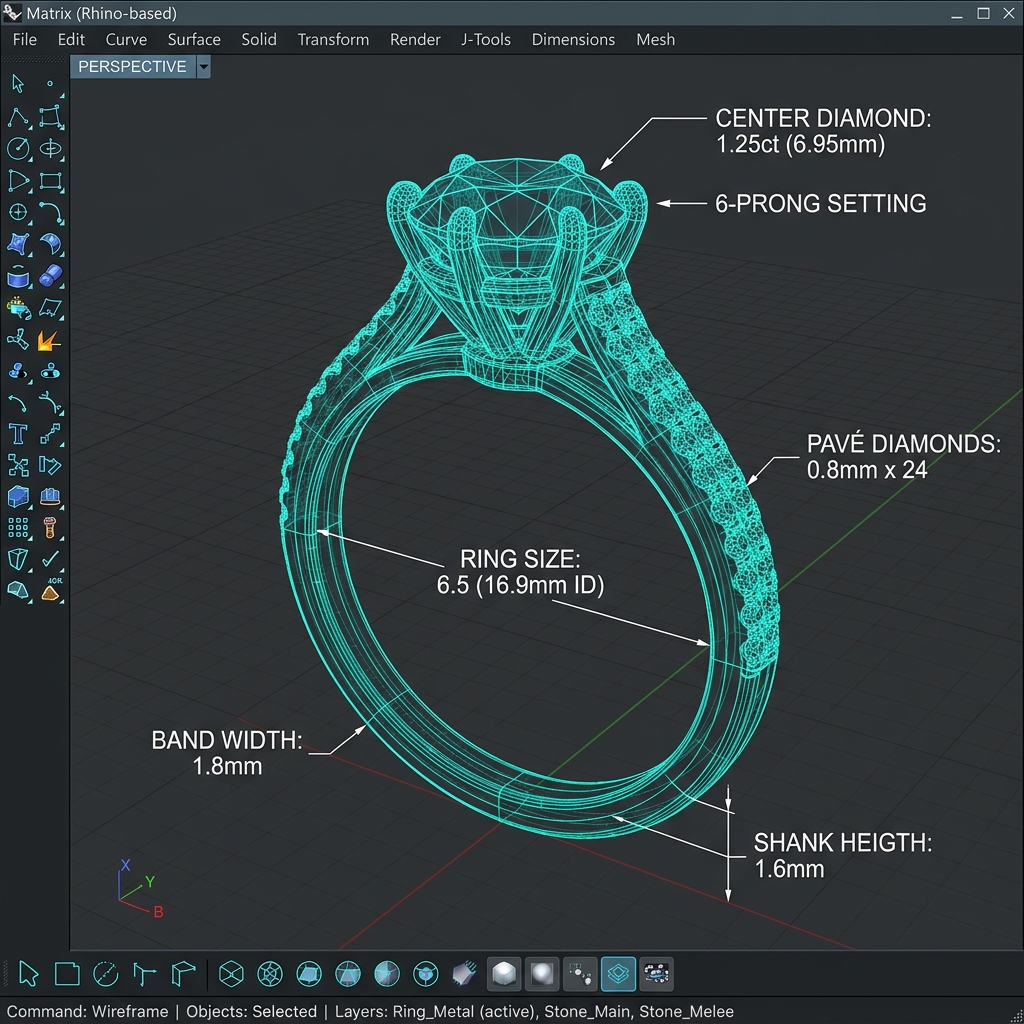
Task: Pick the blue capsule solid tool
Action: point(50,276)
